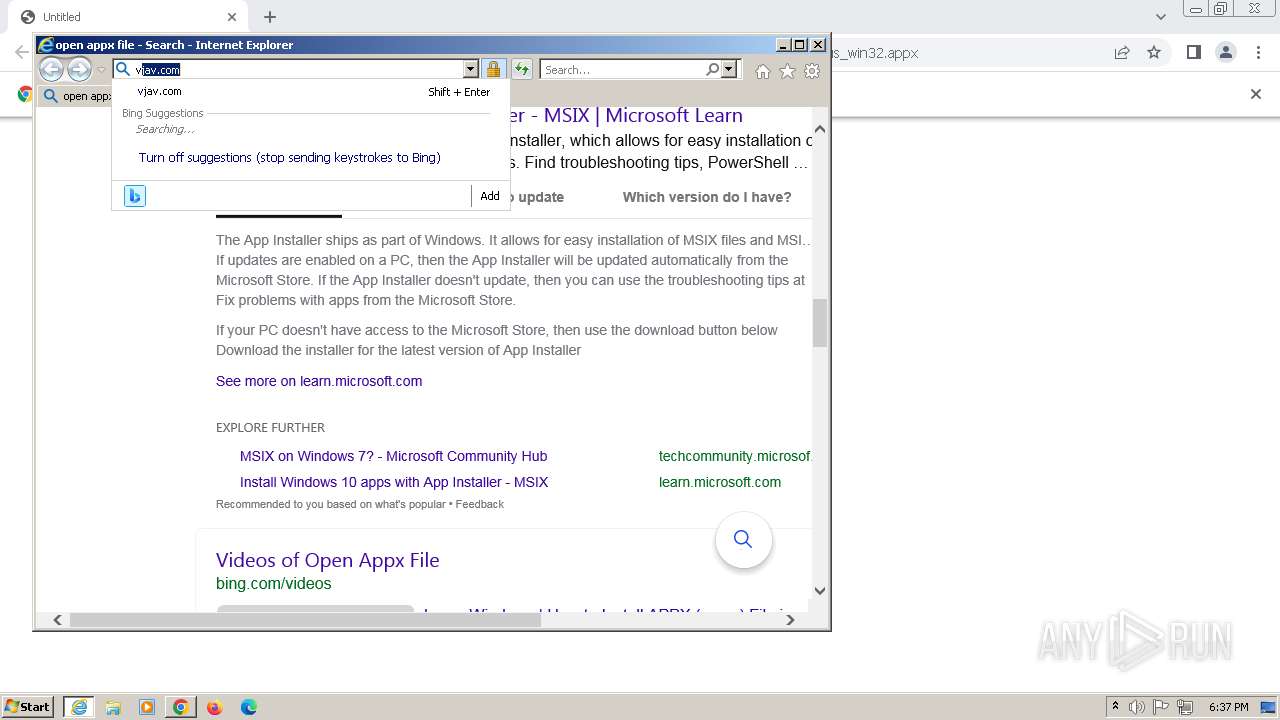Open a new Chrome tab

point(270,17)
